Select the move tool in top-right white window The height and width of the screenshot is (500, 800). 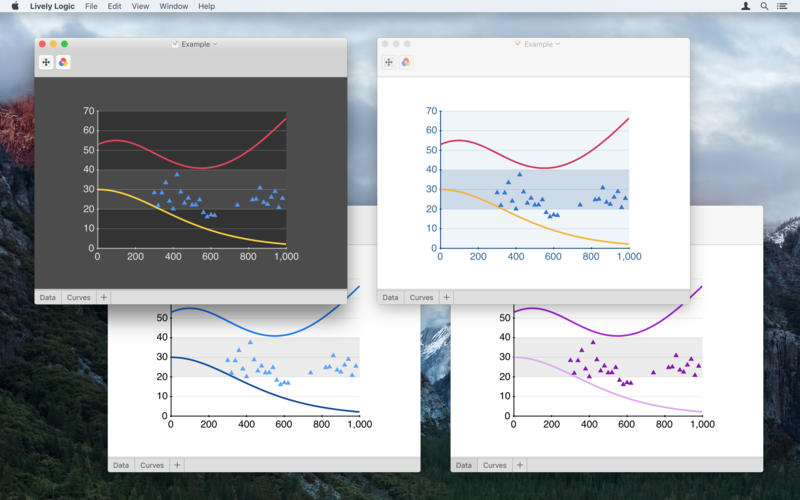click(389, 62)
